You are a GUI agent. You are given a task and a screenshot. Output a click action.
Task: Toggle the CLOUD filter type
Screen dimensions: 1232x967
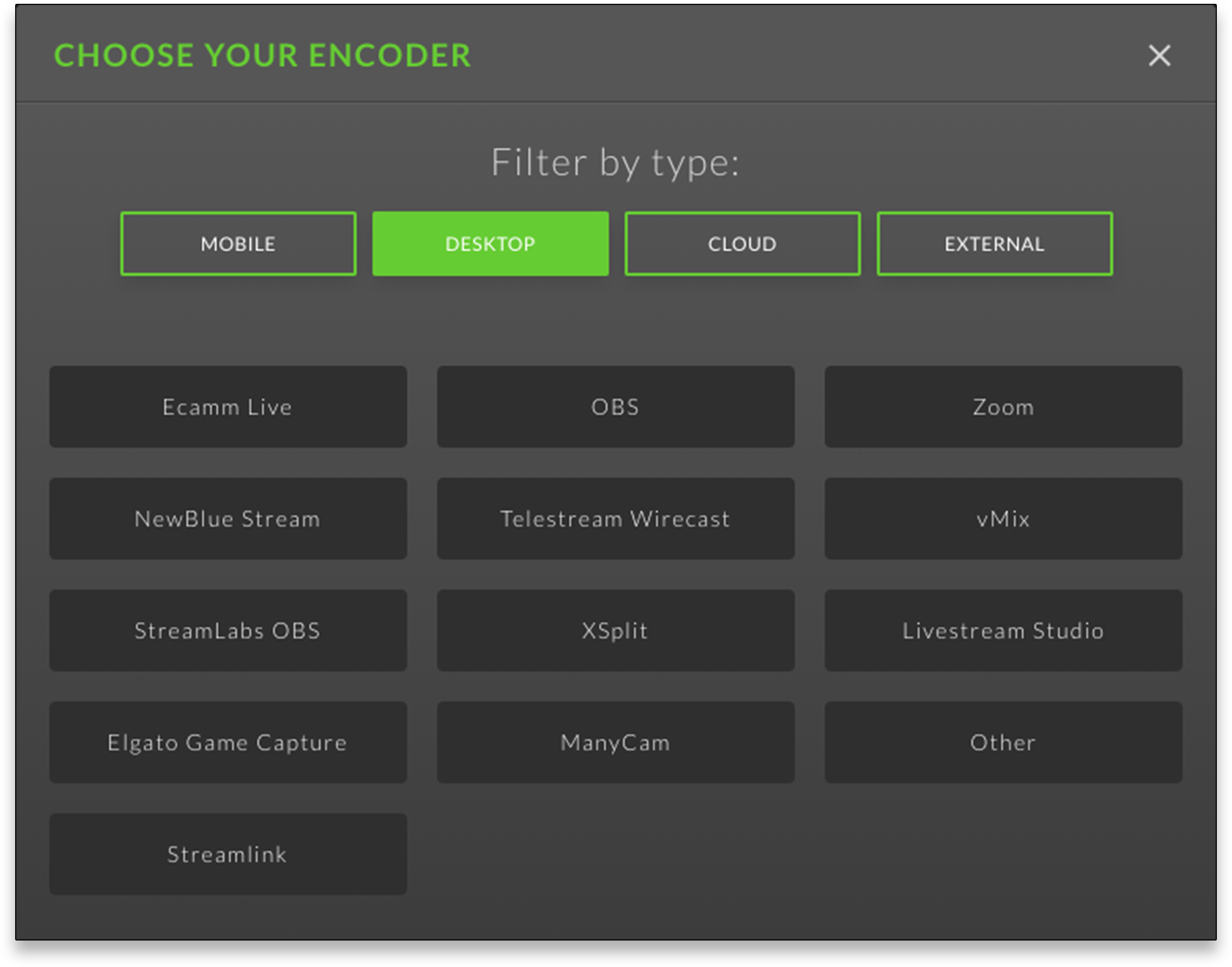[x=742, y=243]
